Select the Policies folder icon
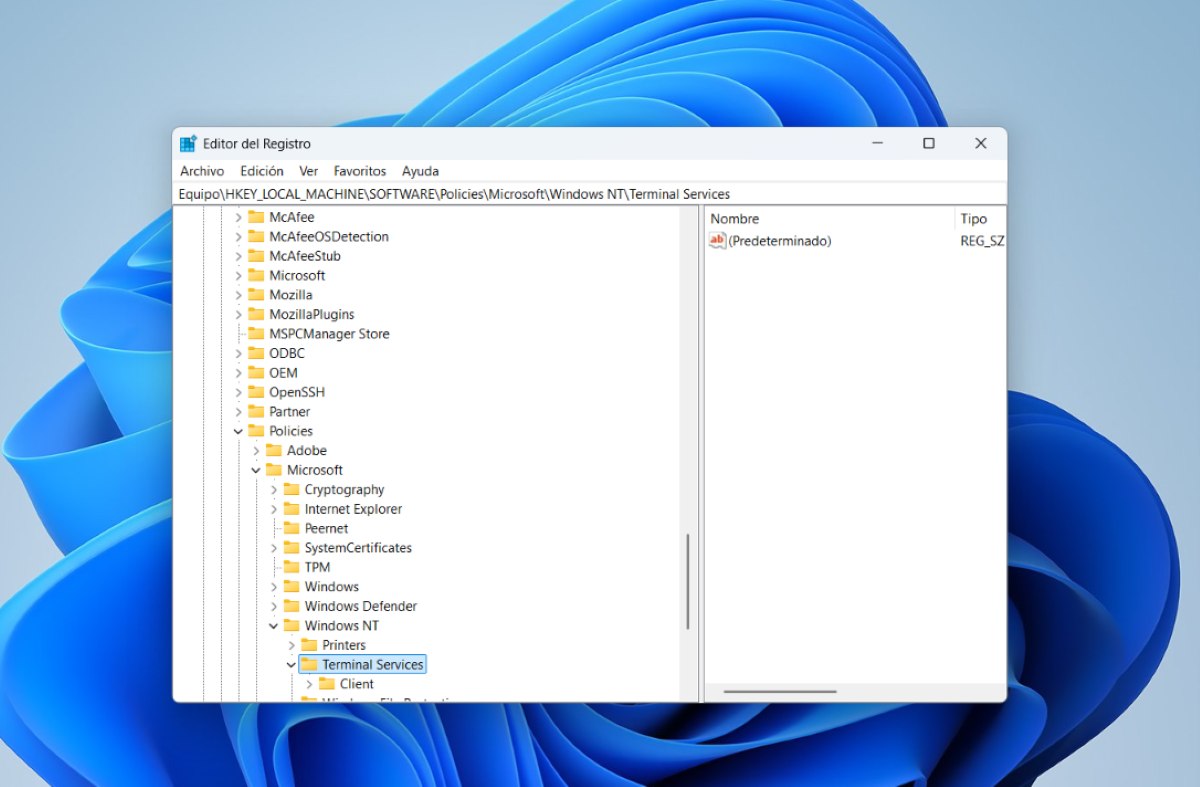The width and height of the screenshot is (1200, 787). coord(256,431)
